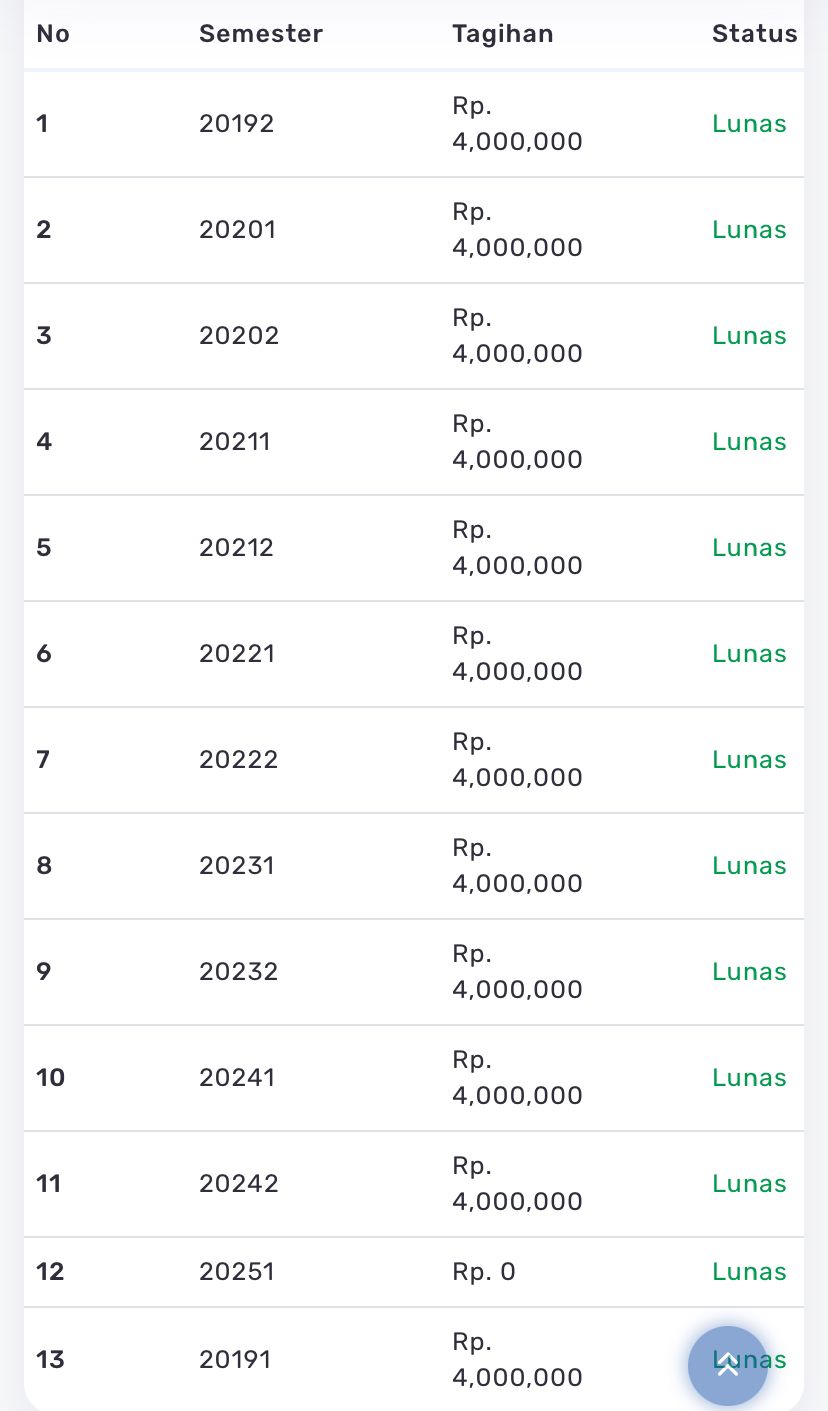Tap the scroll-to-top arrow button
The image size is (828, 1411).
727,1365
